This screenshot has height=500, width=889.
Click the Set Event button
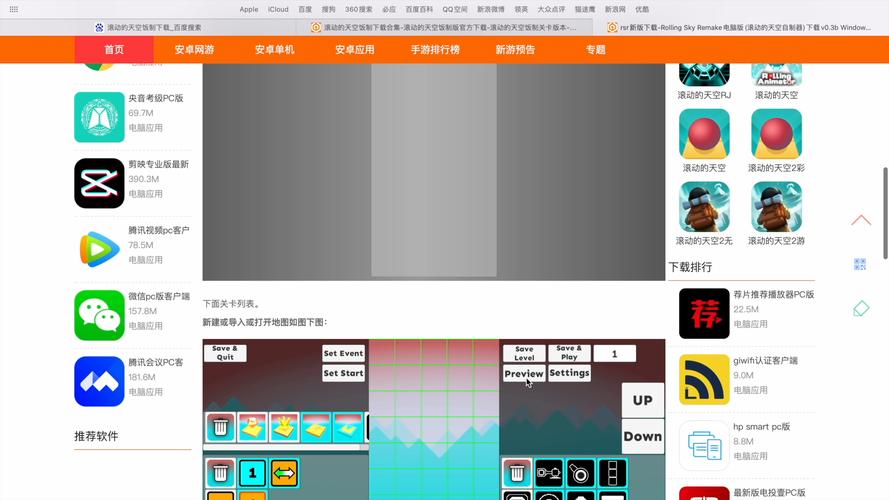point(344,353)
